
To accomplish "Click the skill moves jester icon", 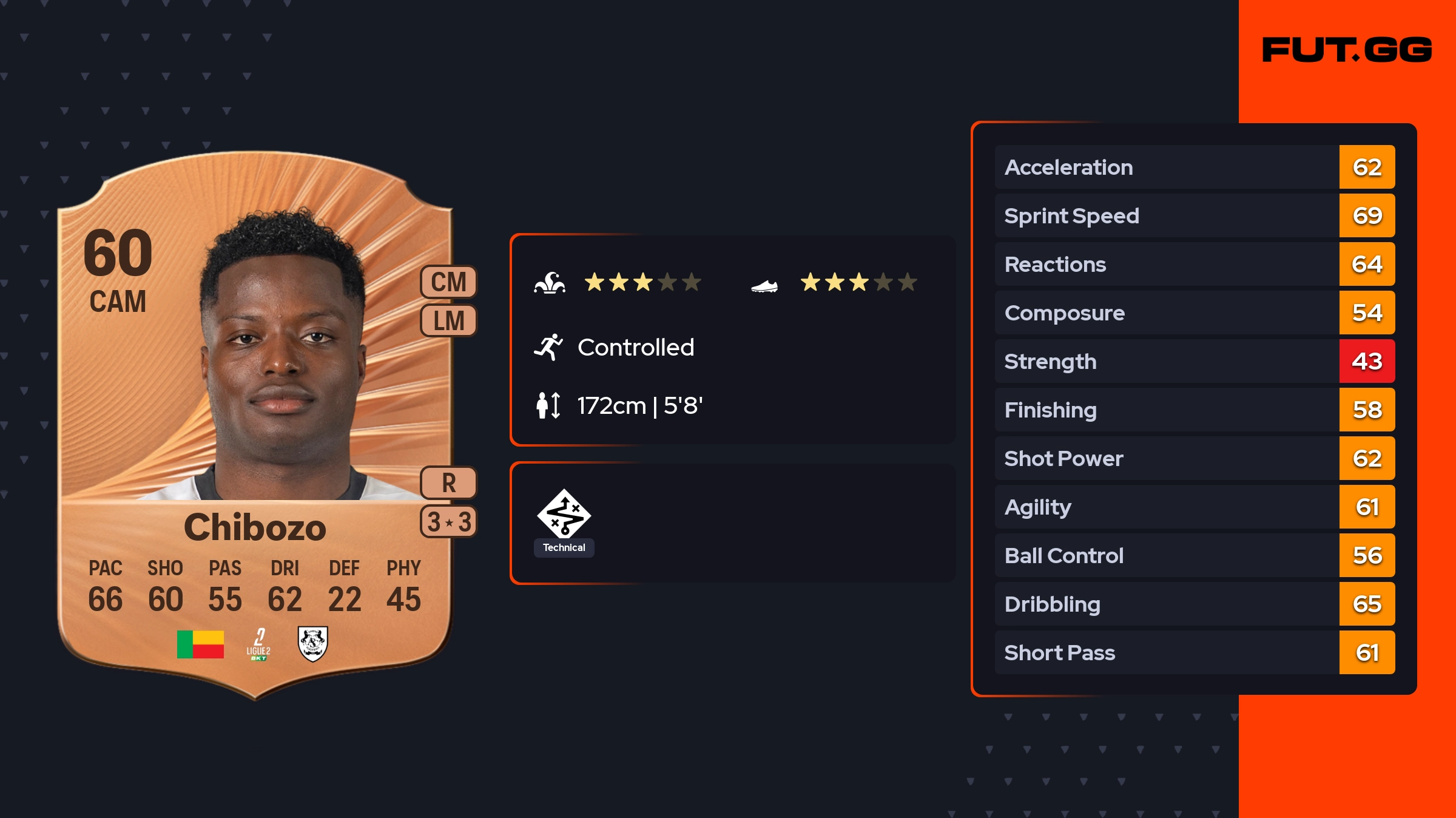I will [x=550, y=283].
